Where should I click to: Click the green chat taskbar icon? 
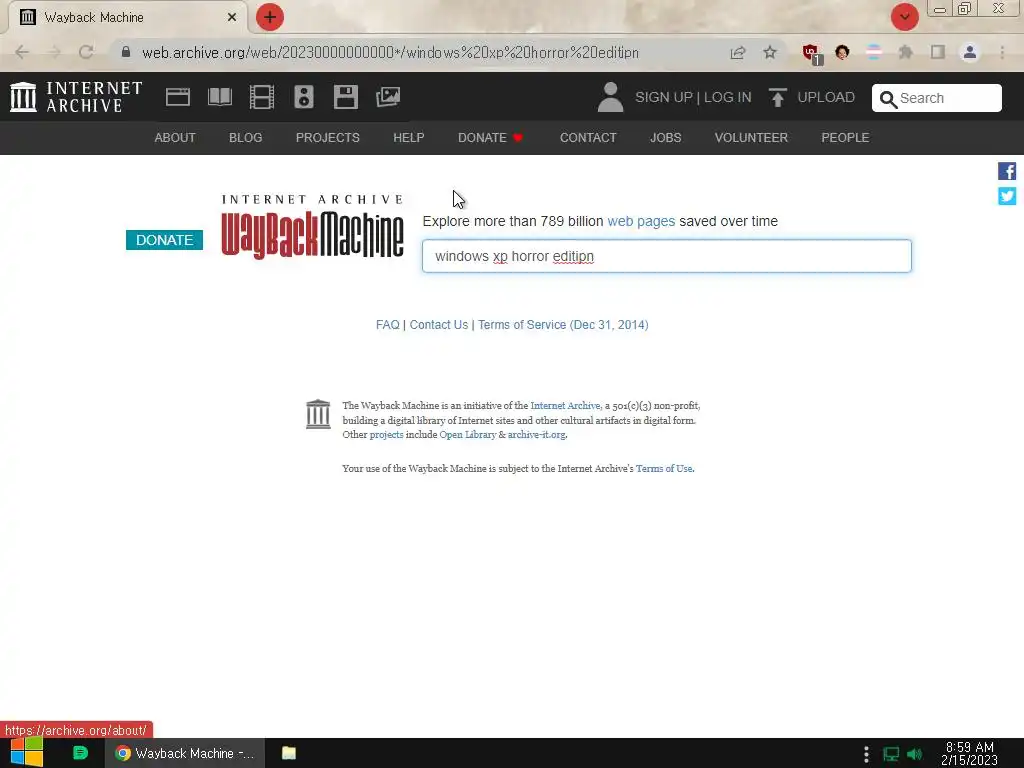click(80, 753)
